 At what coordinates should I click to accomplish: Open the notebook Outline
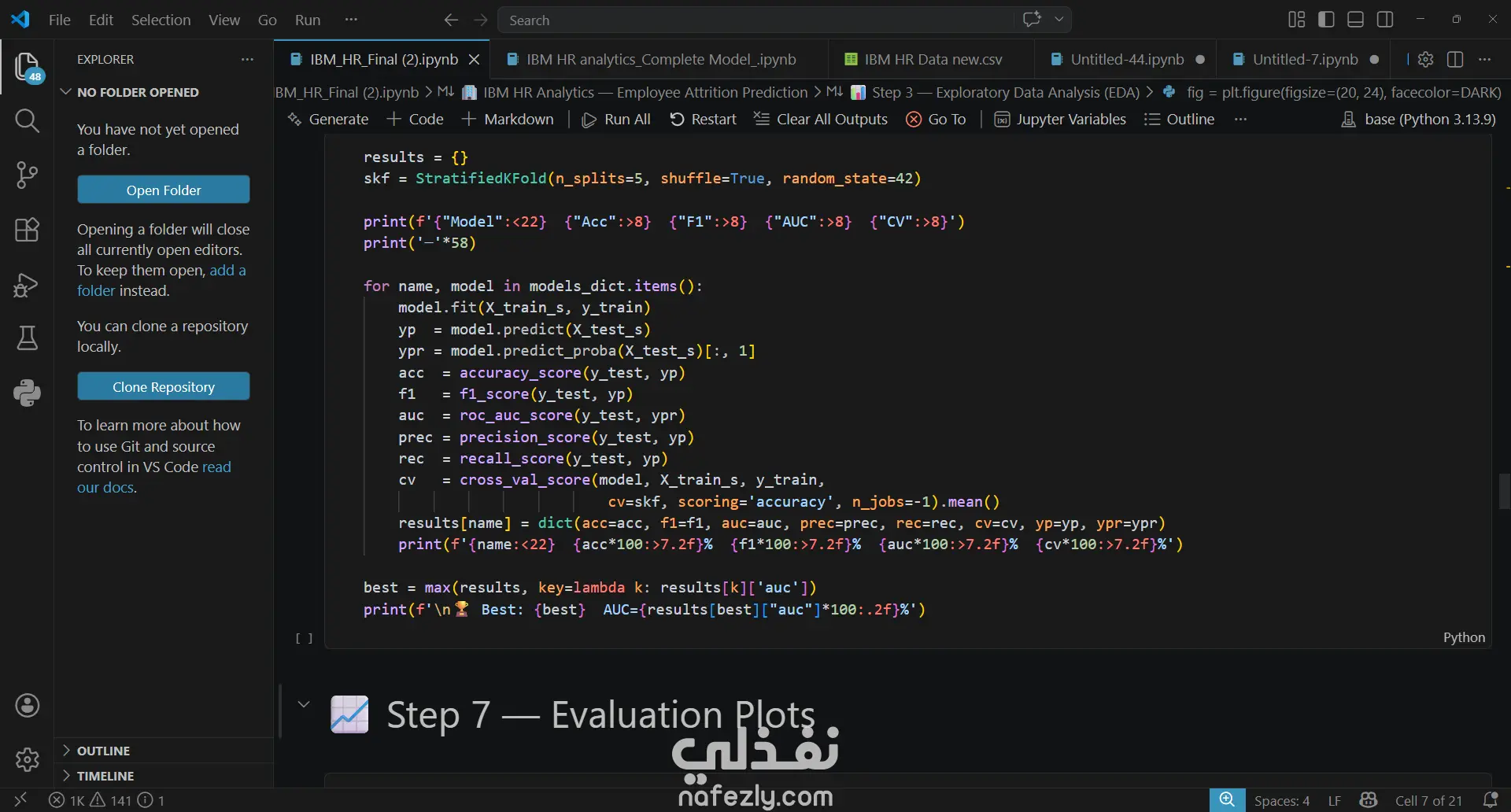pyautogui.click(x=1179, y=119)
